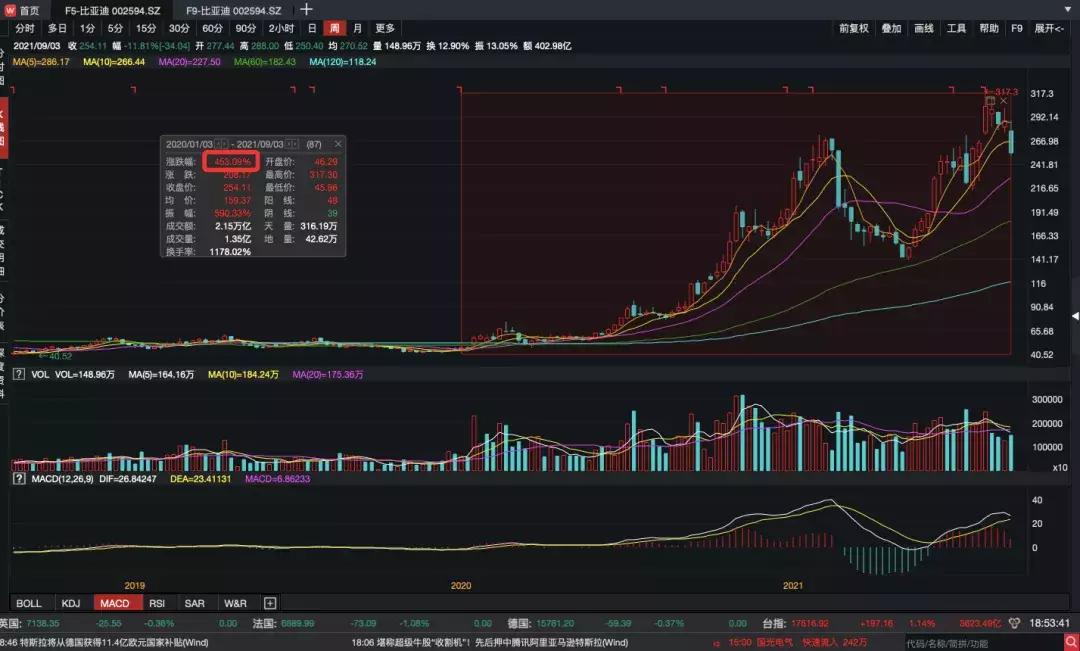This screenshot has width=1080, height=651.
Task: Select the weekly 周 K-line button
Action: click(x=335, y=28)
